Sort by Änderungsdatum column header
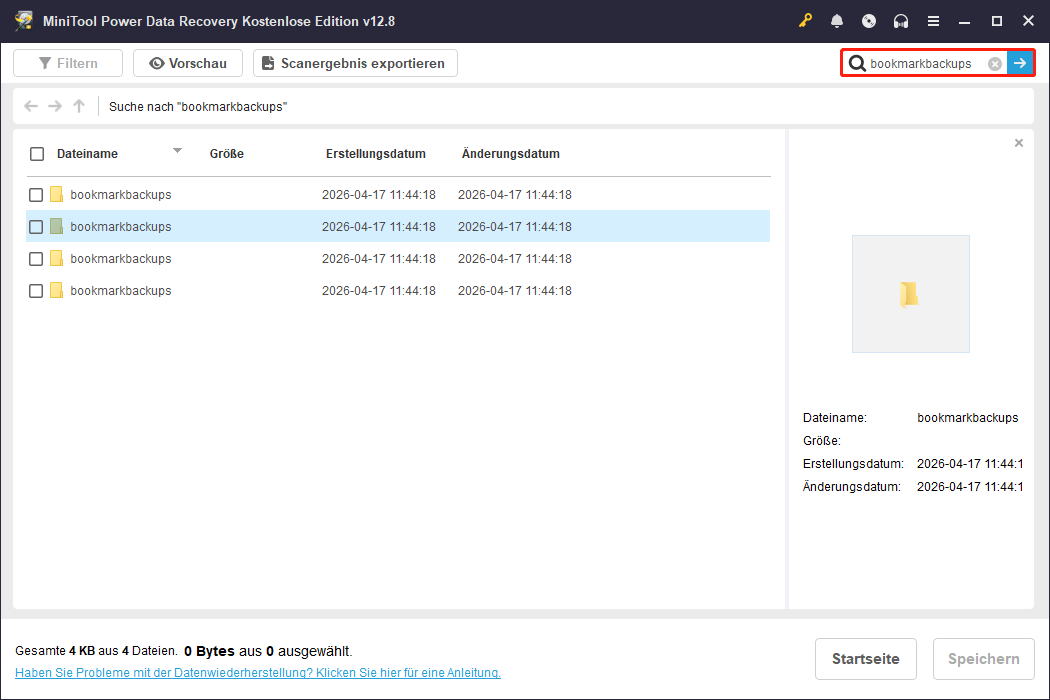Viewport: 1050px width, 700px height. (510, 153)
